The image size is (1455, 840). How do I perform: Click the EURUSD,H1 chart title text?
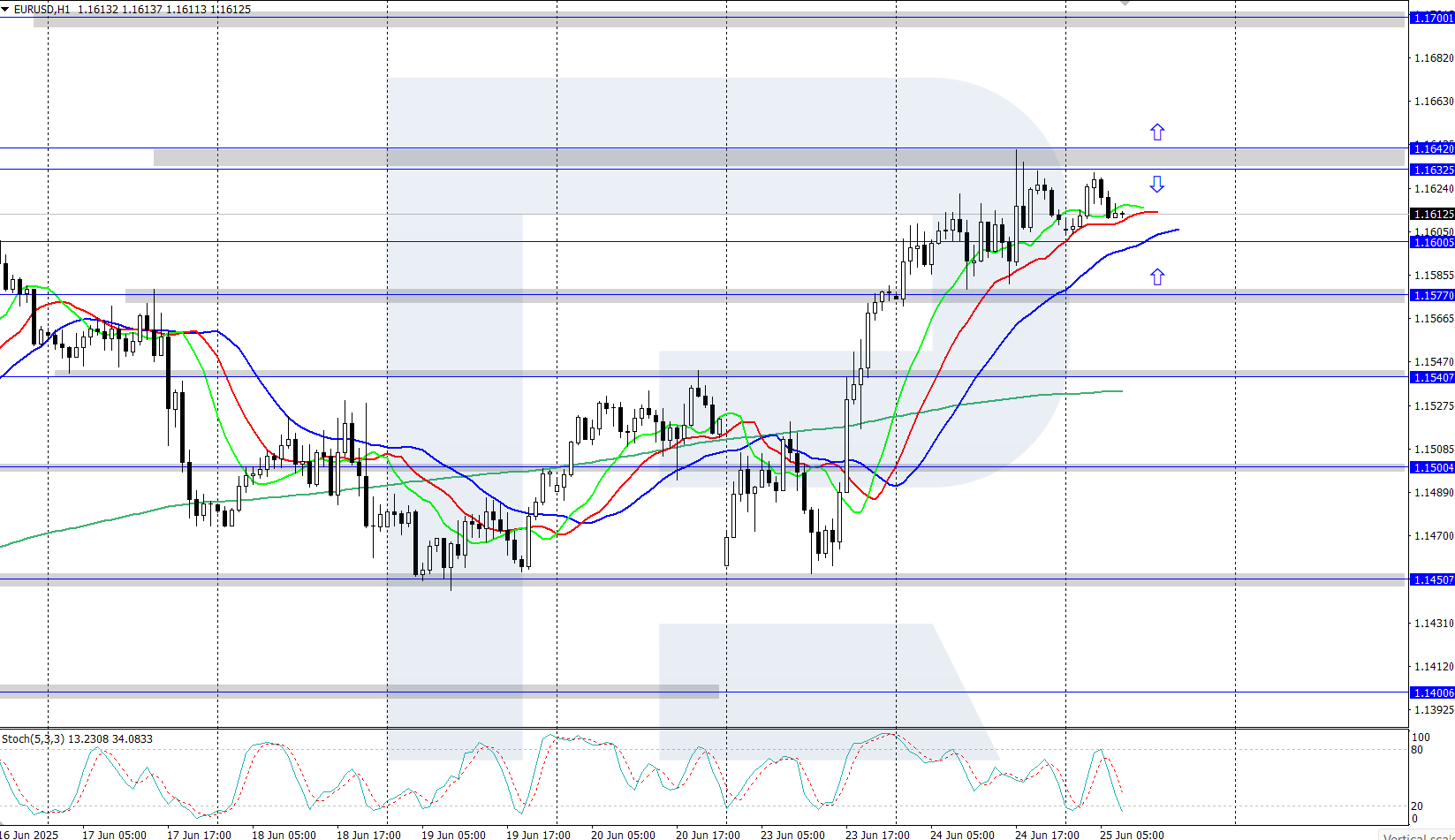coord(42,9)
